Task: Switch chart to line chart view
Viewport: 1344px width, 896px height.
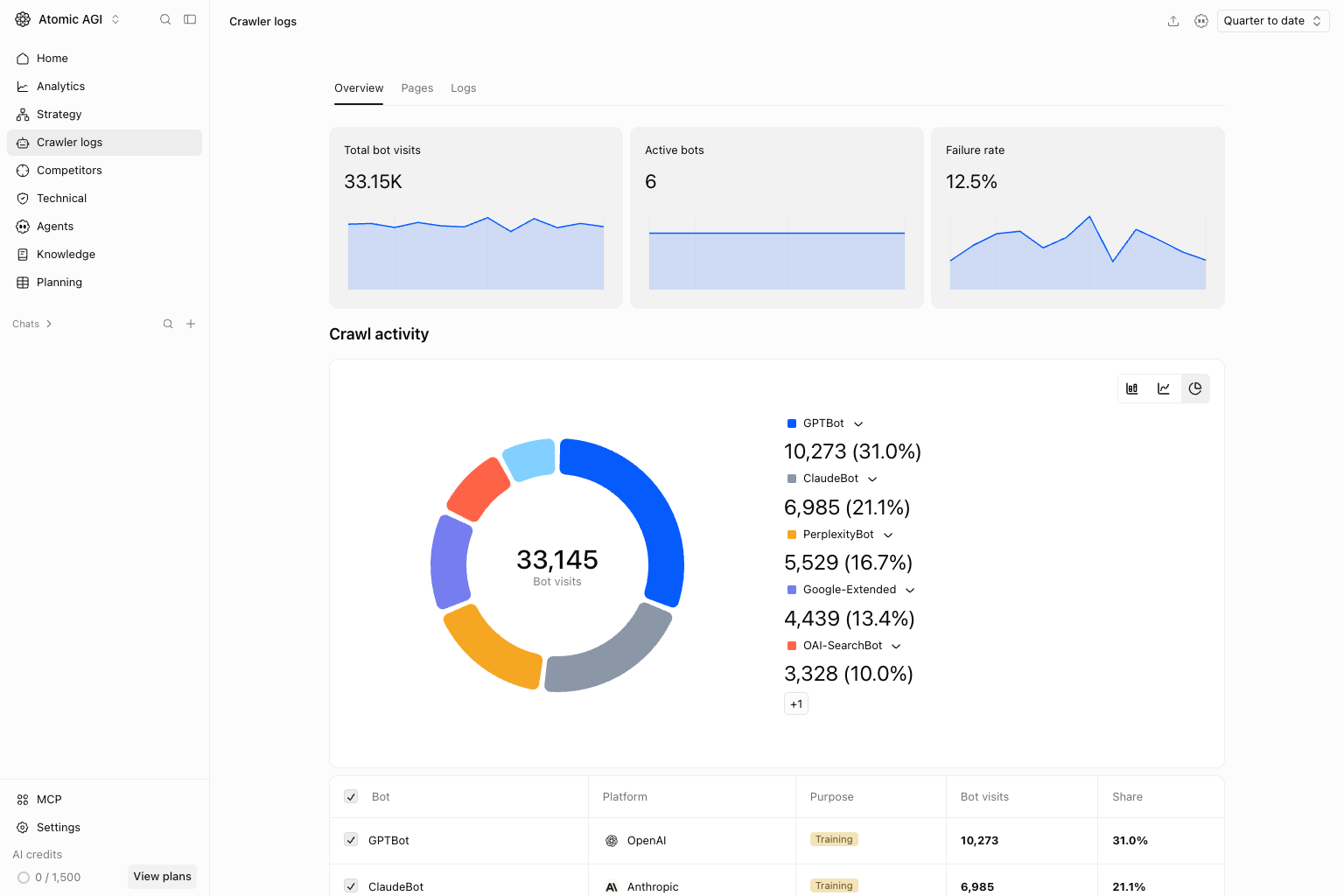Action: (1164, 388)
